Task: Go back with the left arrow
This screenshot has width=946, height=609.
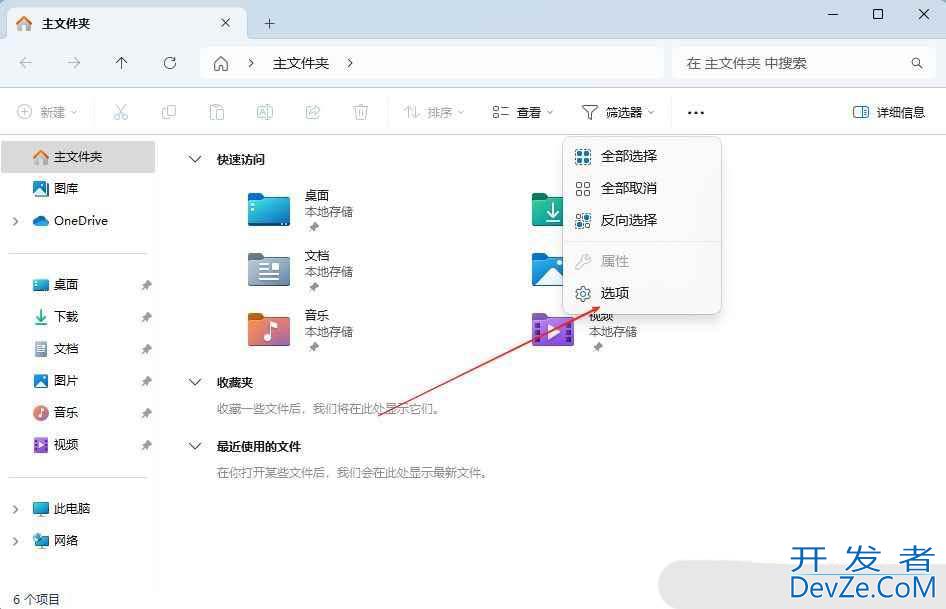Action: click(25, 63)
